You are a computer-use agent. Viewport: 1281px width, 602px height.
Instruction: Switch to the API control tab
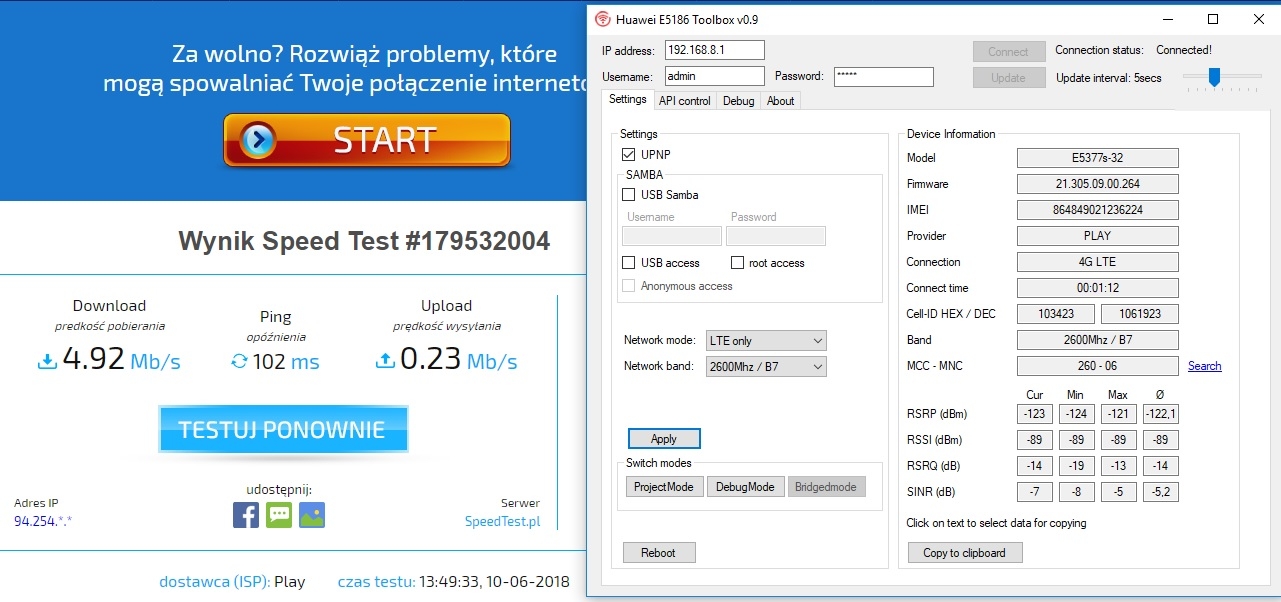pyautogui.click(x=685, y=101)
